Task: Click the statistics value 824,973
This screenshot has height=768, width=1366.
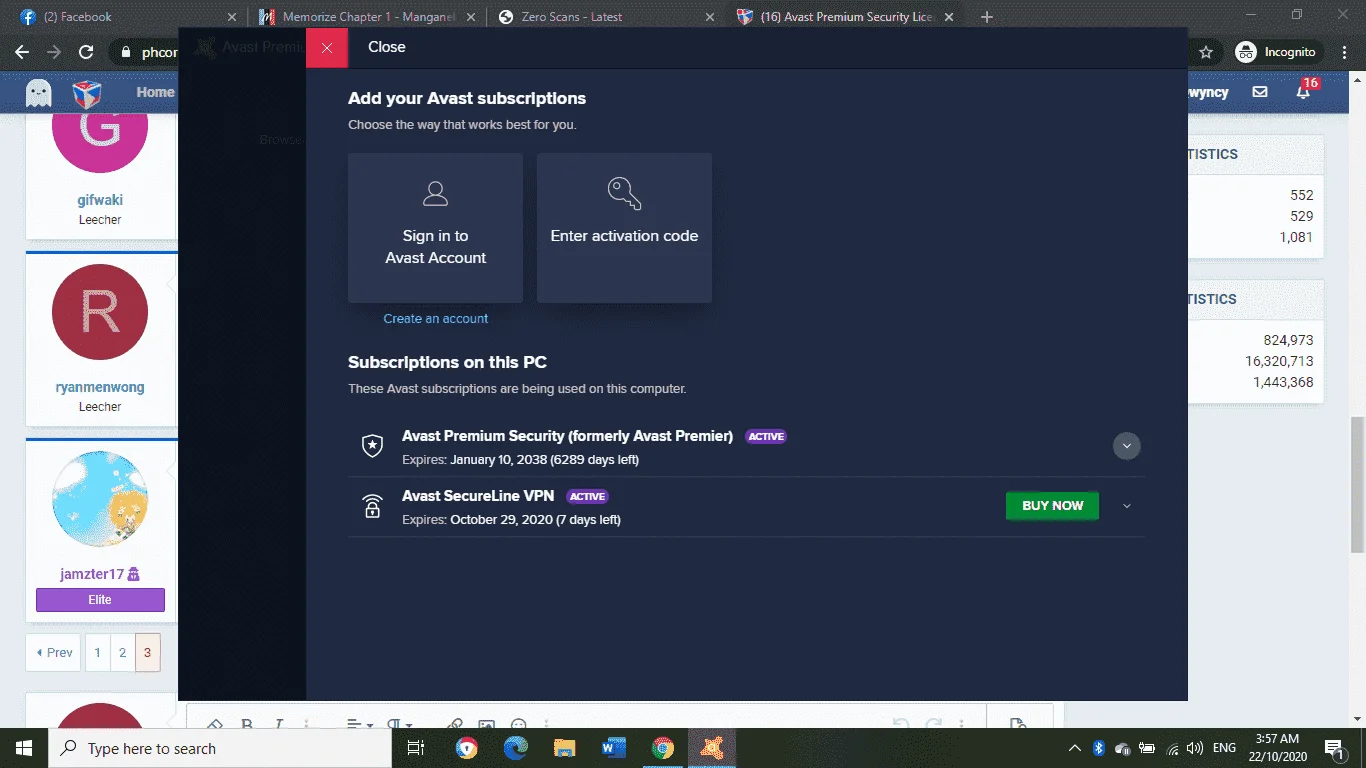Action: click(1288, 340)
